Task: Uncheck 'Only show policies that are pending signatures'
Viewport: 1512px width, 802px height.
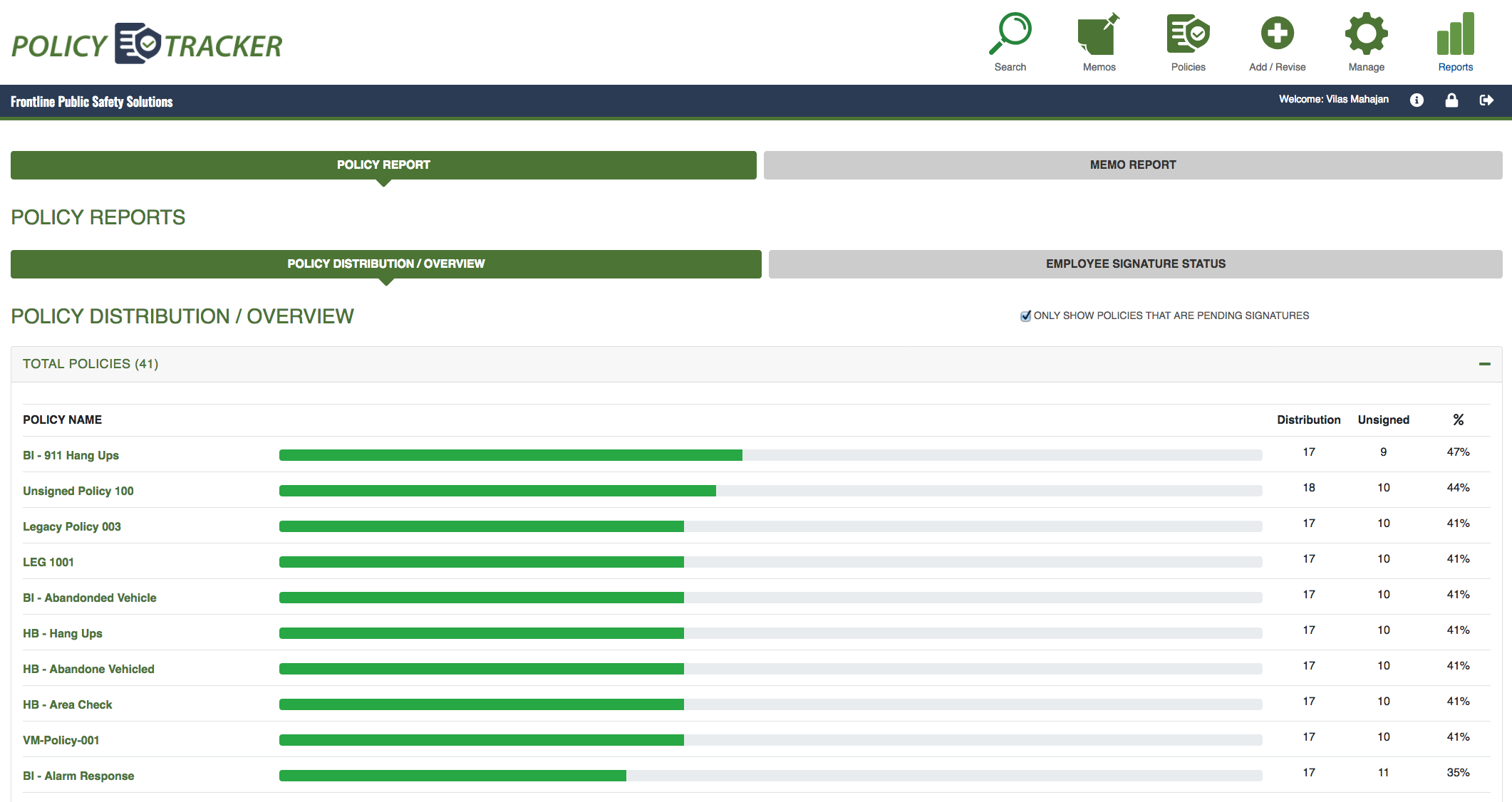Action: pyautogui.click(x=1025, y=316)
